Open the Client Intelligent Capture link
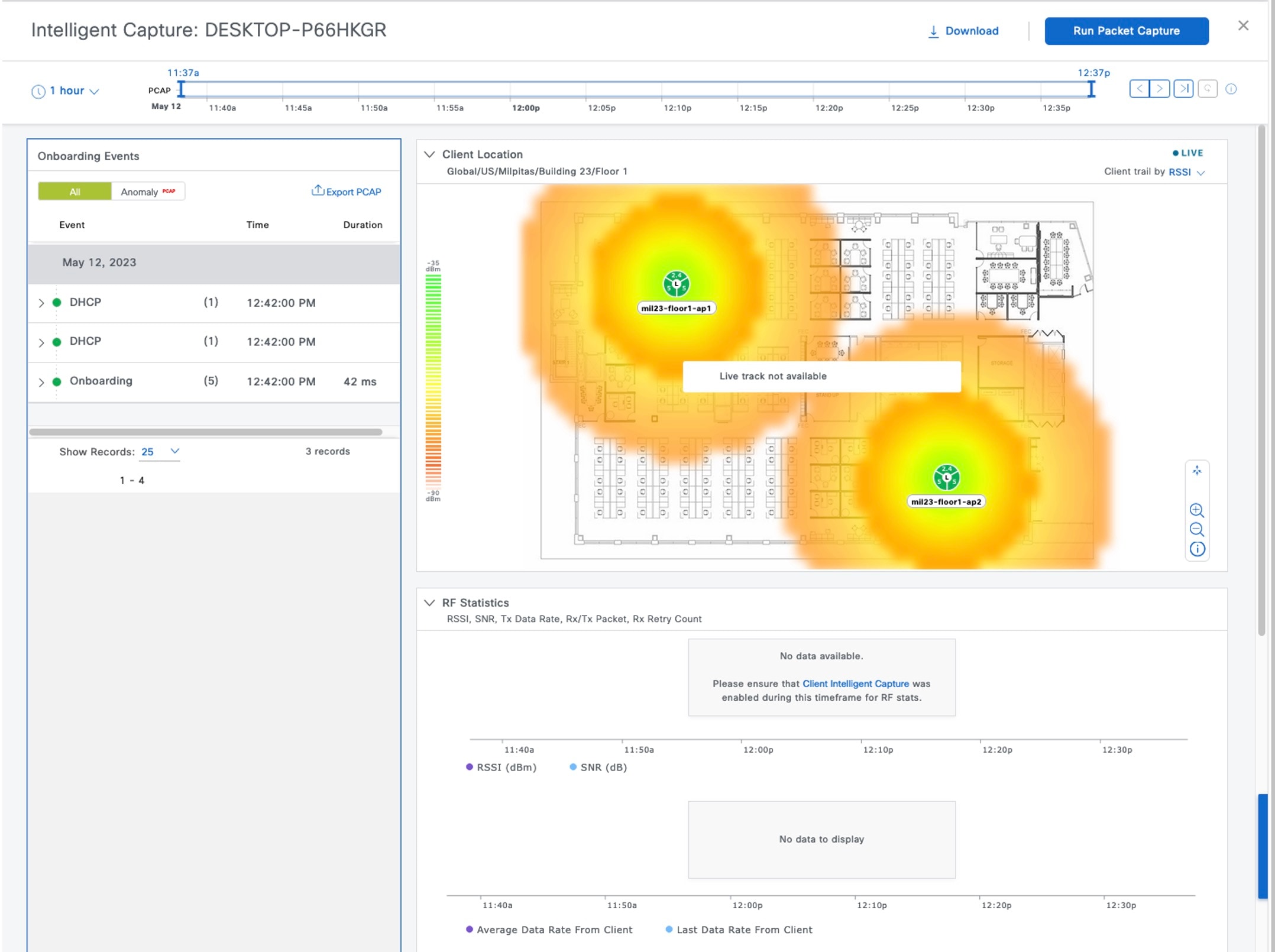This screenshot has height=952, width=1275. click(x=855, y=684)
